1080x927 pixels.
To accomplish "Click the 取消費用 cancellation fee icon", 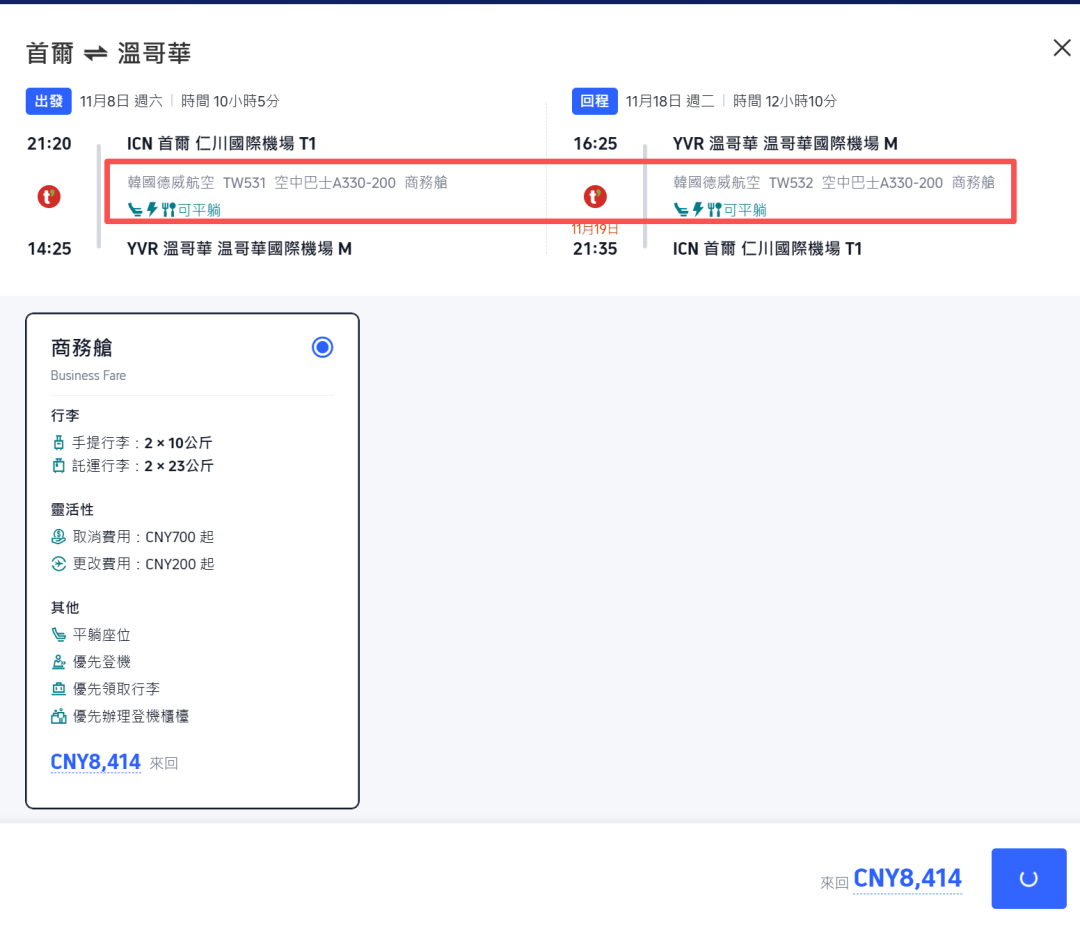I will (59, 537).
